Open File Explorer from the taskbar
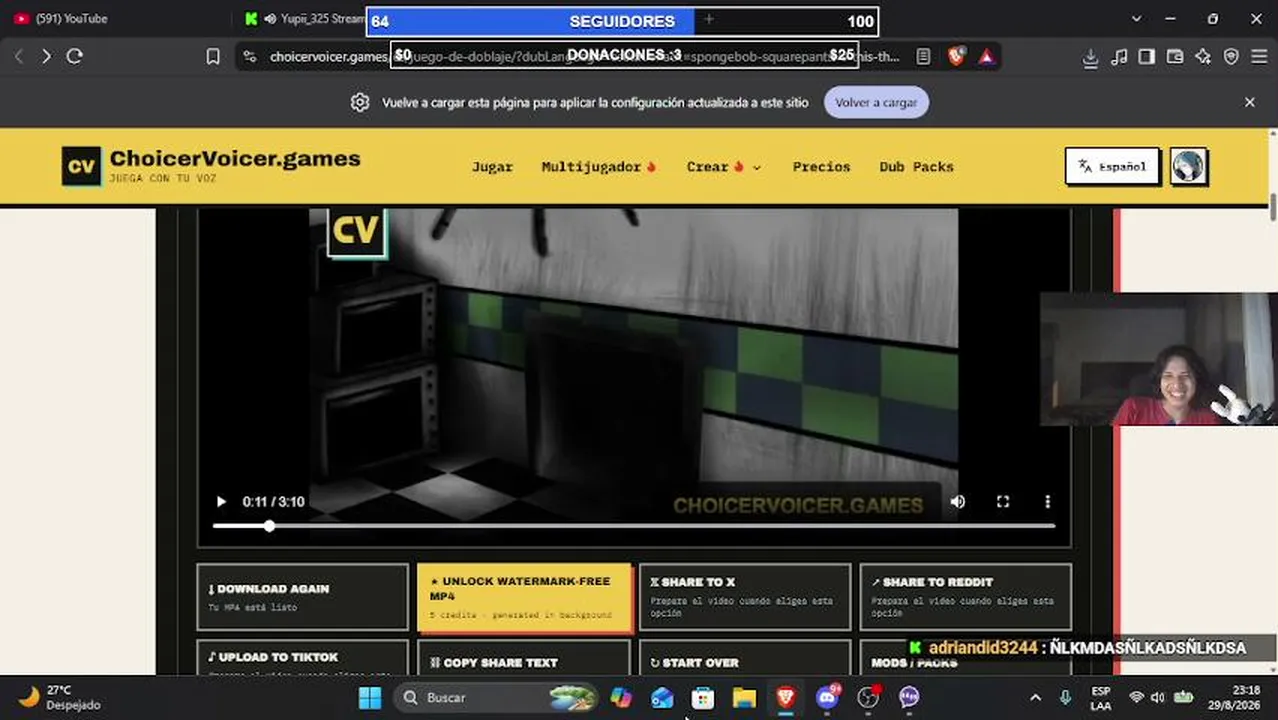The height and width of the screenshot is (720, 1278). (744, 697)
